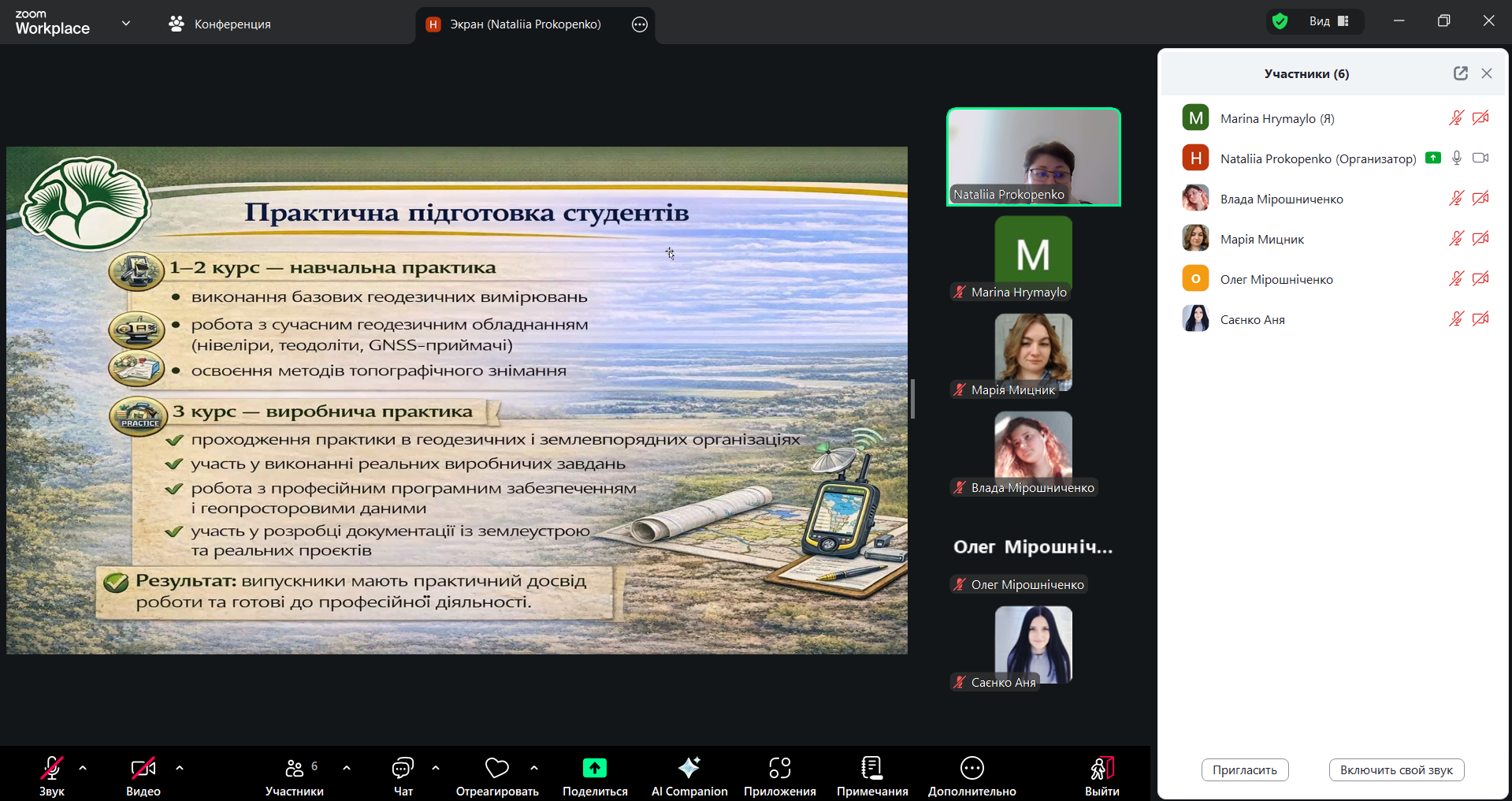
Task: Click the More options icon in toolbar
Action: [x=971, y=776]
